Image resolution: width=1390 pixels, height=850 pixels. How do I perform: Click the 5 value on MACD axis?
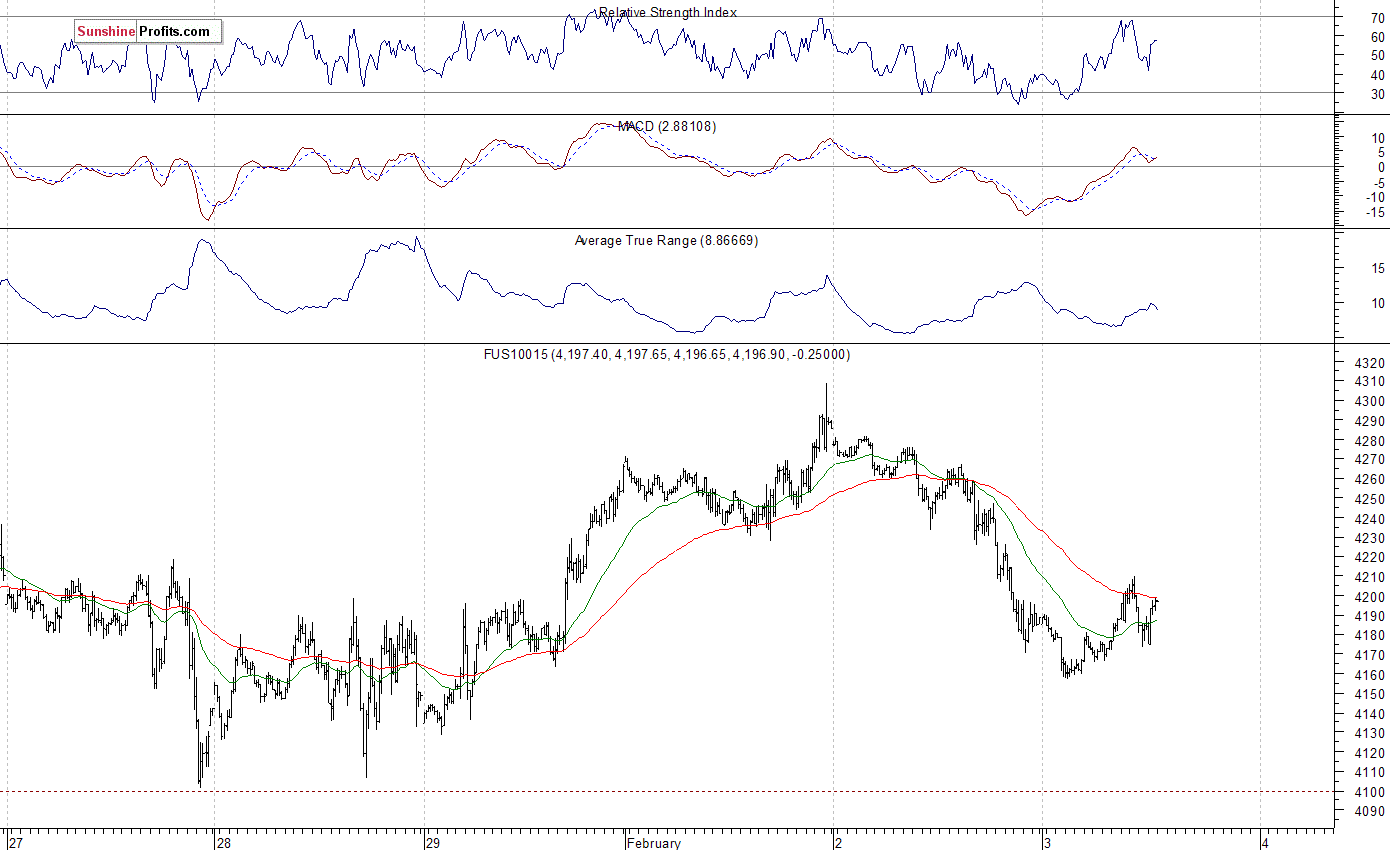pos(1381,152)
